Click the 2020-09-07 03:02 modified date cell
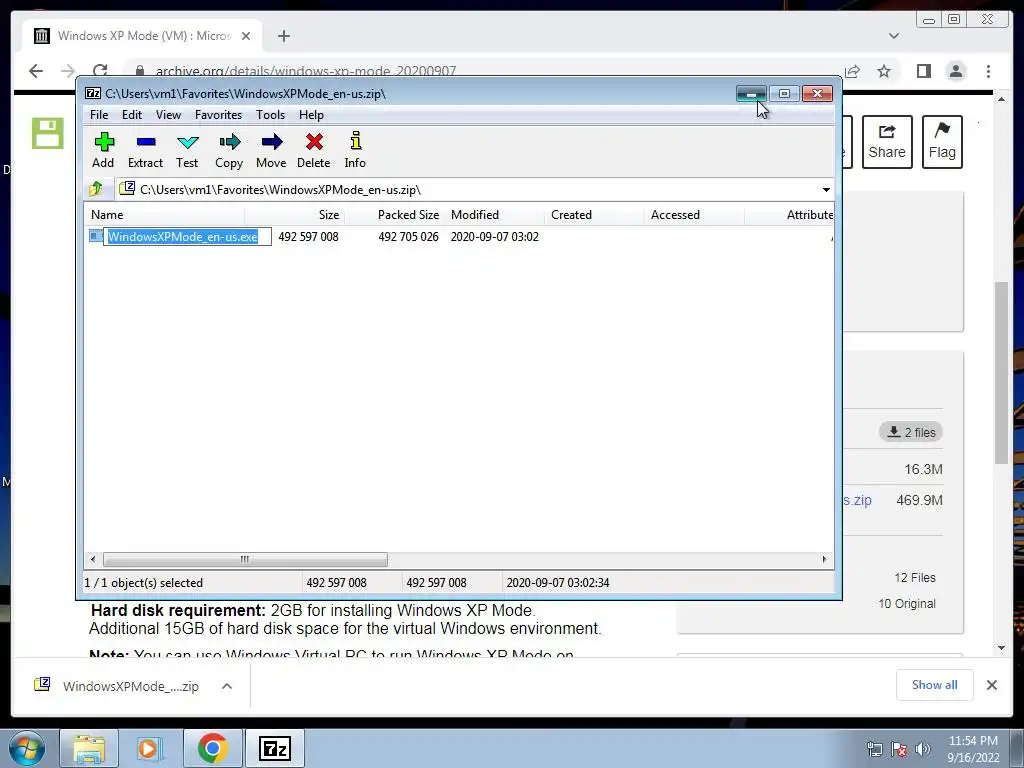This screenshot has height=768, width=1024. pyautogui.click(x=494, y=236)
